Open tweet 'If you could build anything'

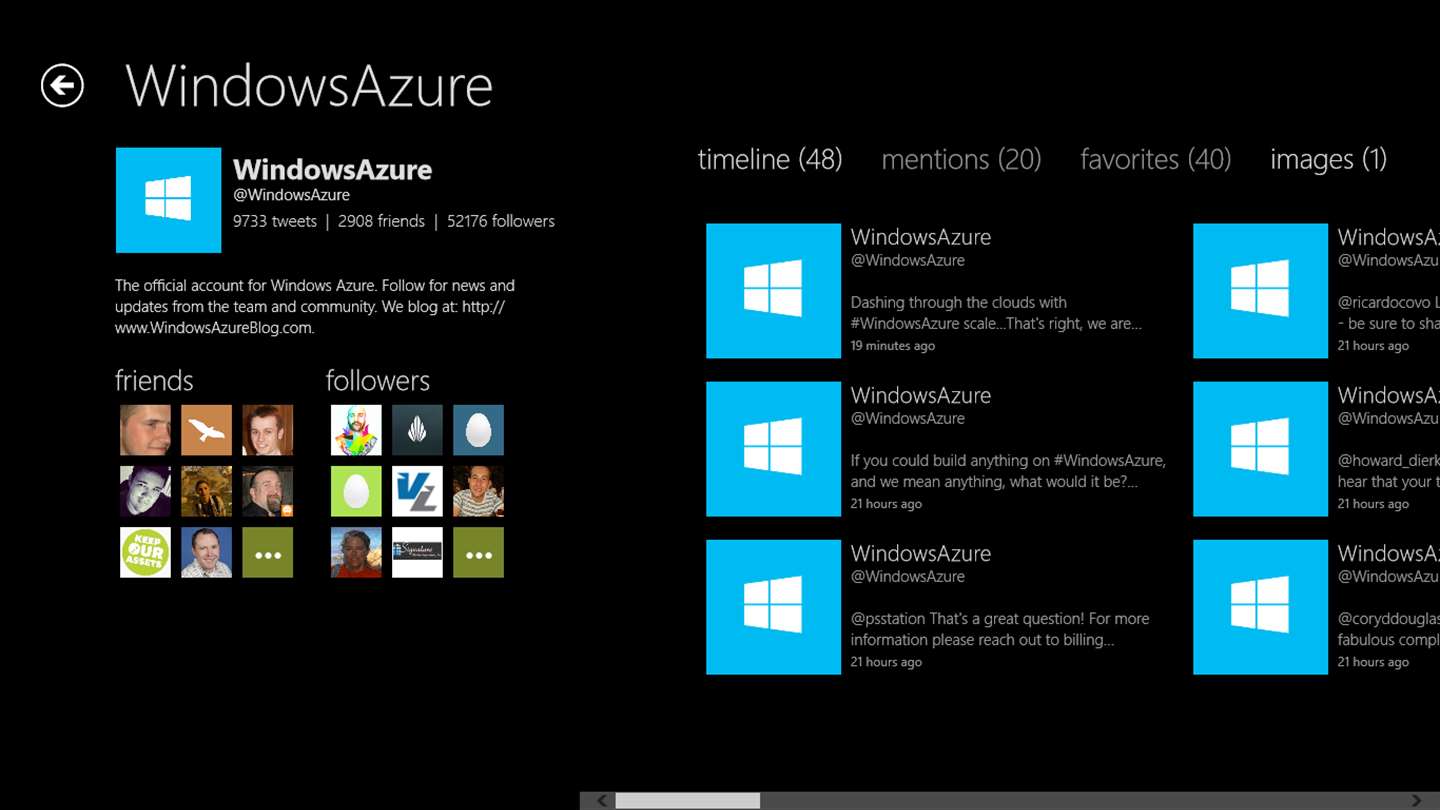(940, 449)
